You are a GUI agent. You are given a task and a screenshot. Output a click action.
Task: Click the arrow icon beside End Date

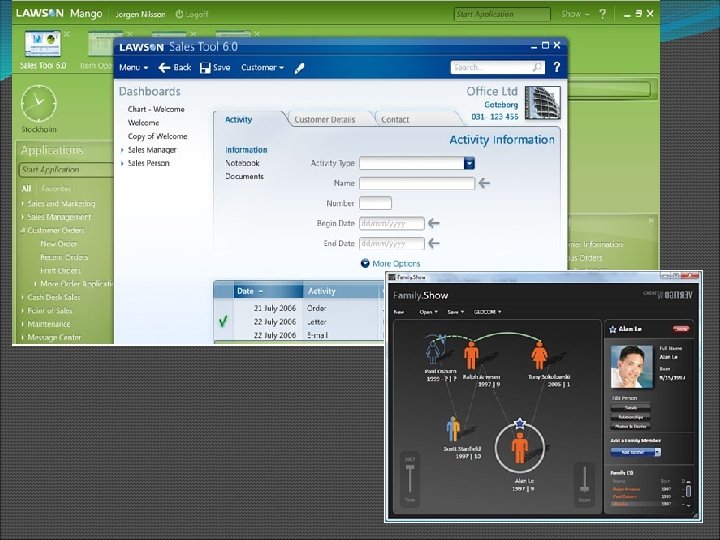433,243
